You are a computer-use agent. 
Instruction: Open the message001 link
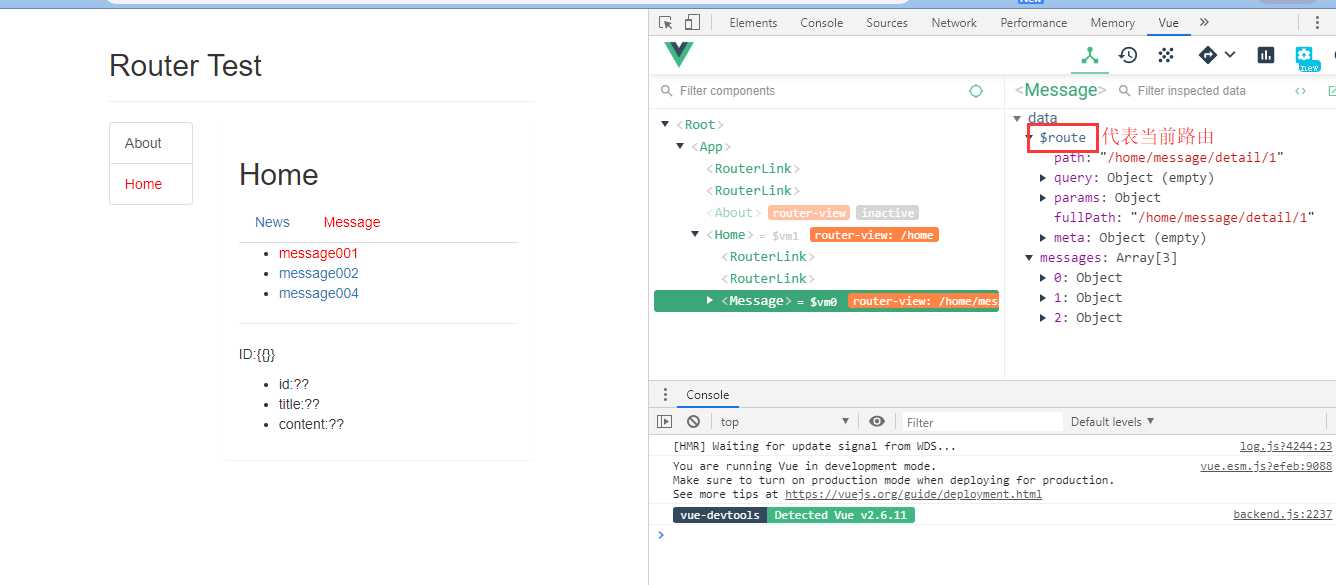tap(318, 253)
